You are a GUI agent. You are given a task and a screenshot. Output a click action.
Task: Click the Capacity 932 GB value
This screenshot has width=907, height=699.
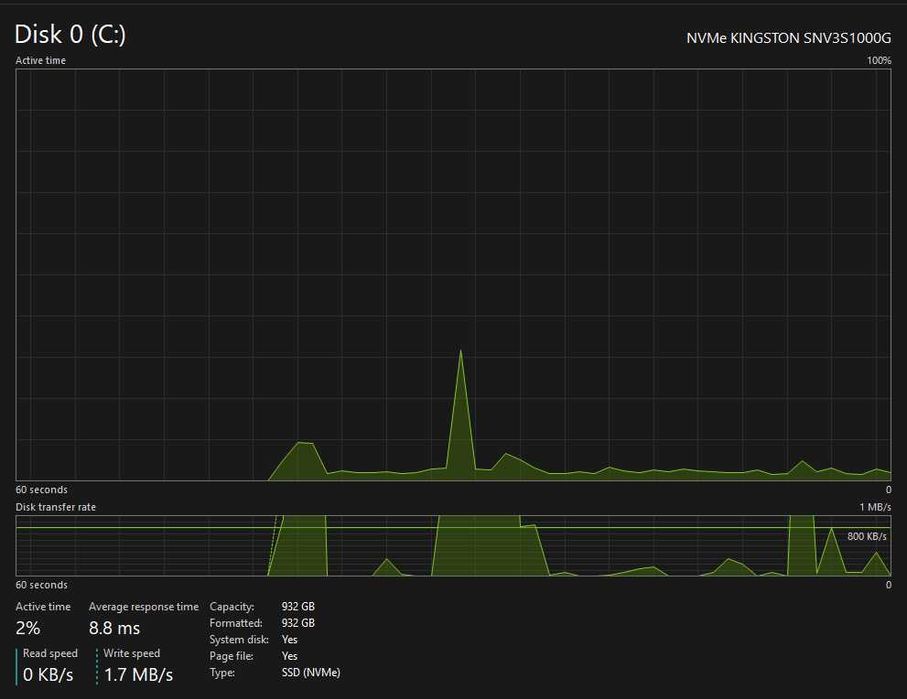point(298,606)
